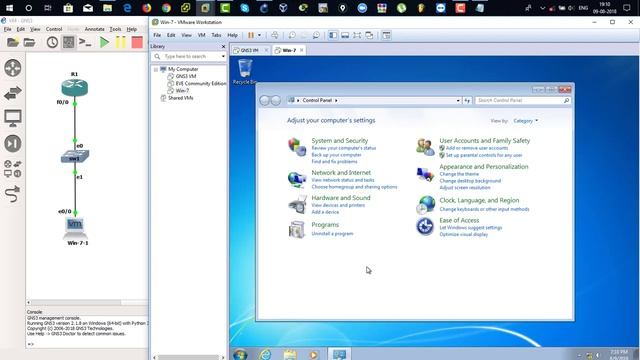Open GNS3 console connect to all nodes

[85, 42]
